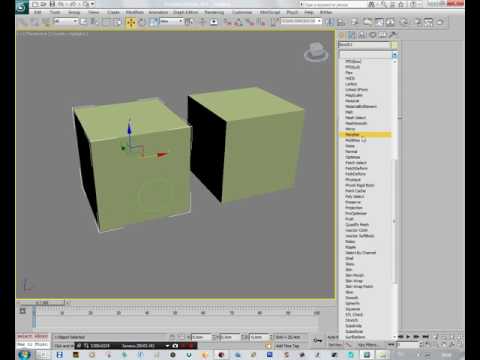The image size is (480, 360).
Task: Toggle Percent Snap
Action: coord(250,22)
